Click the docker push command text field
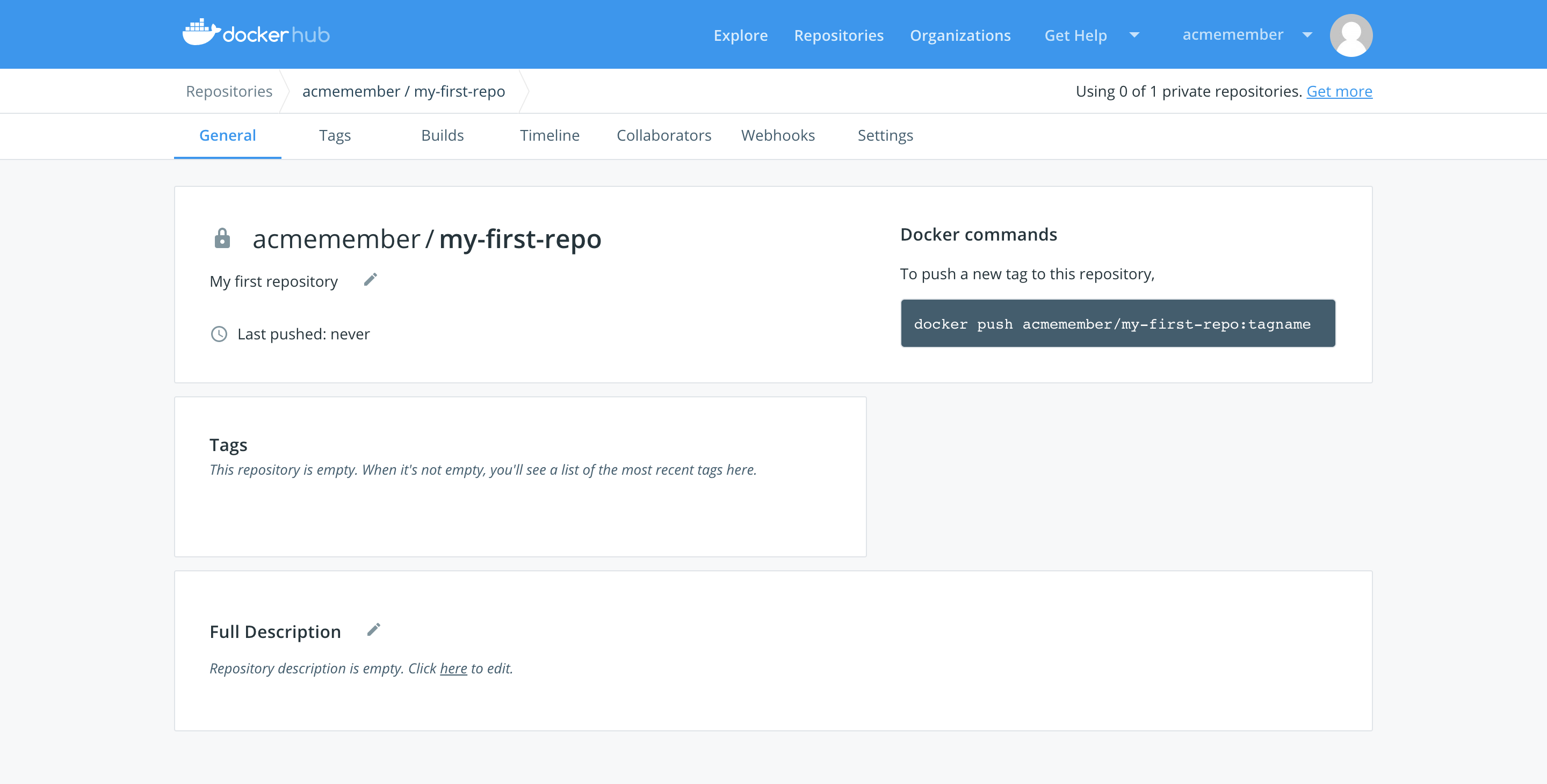 click(1117, 323)
